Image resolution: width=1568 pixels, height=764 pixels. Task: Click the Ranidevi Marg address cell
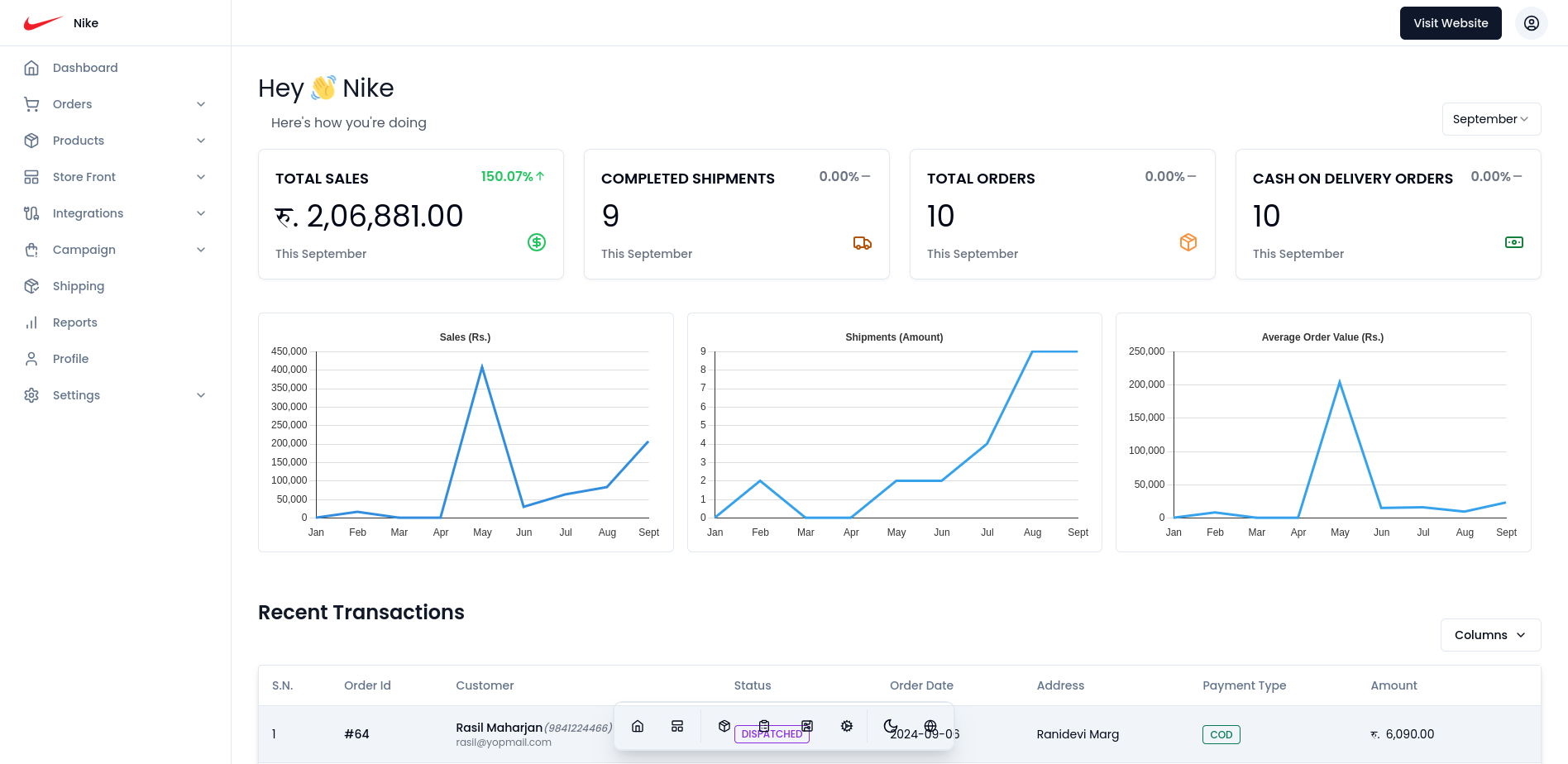[1078, 734]
